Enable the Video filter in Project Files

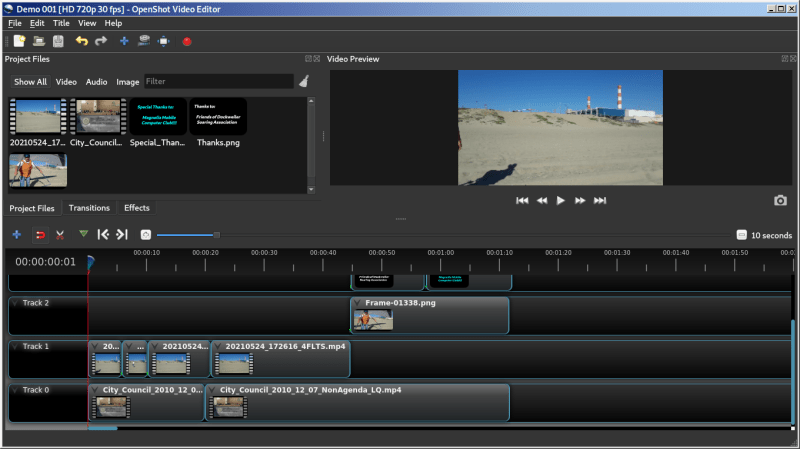click(x=66, y=82)
